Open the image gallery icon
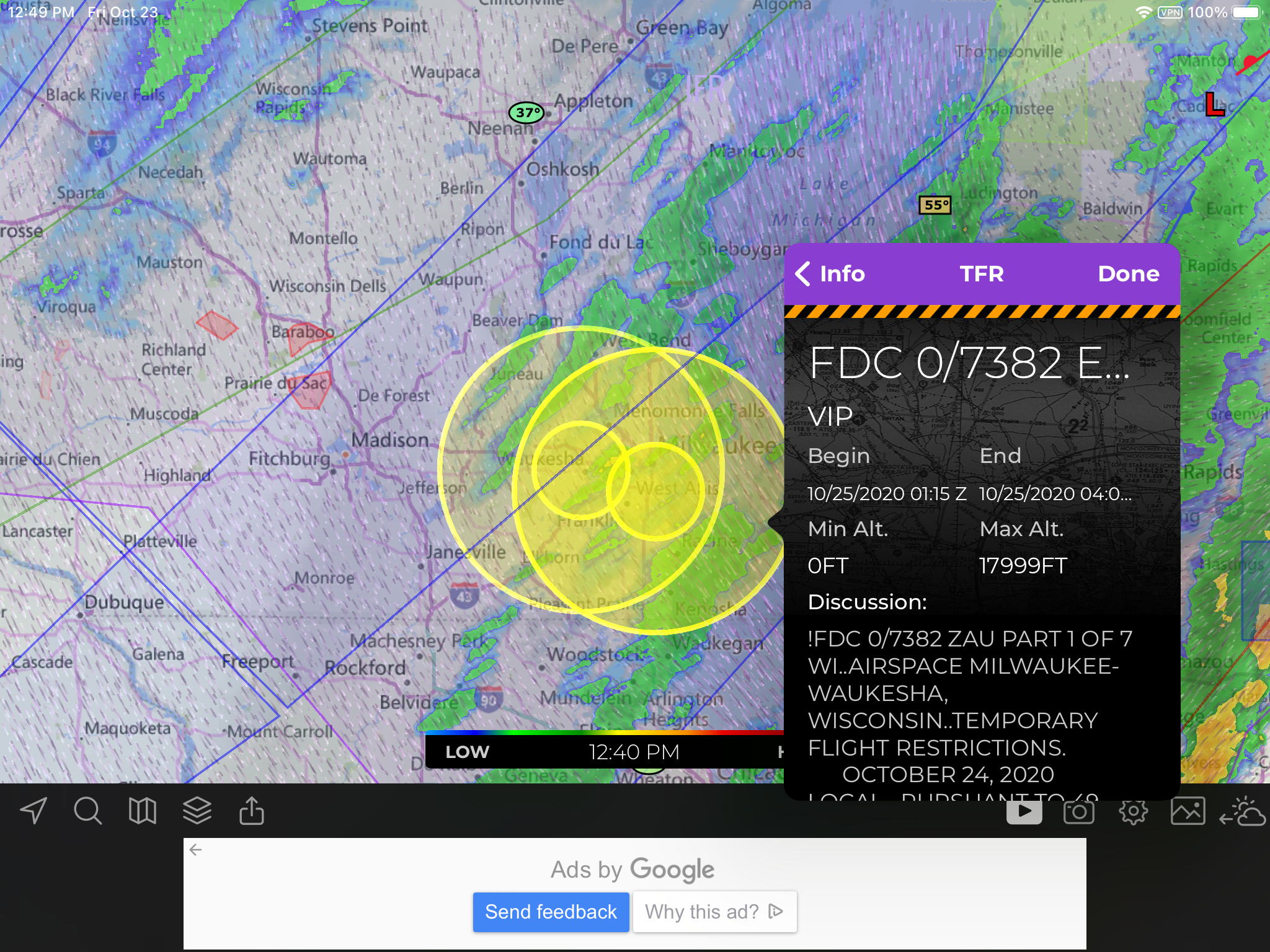This screenshot has height=952, width=1270. pos(1188,811)
